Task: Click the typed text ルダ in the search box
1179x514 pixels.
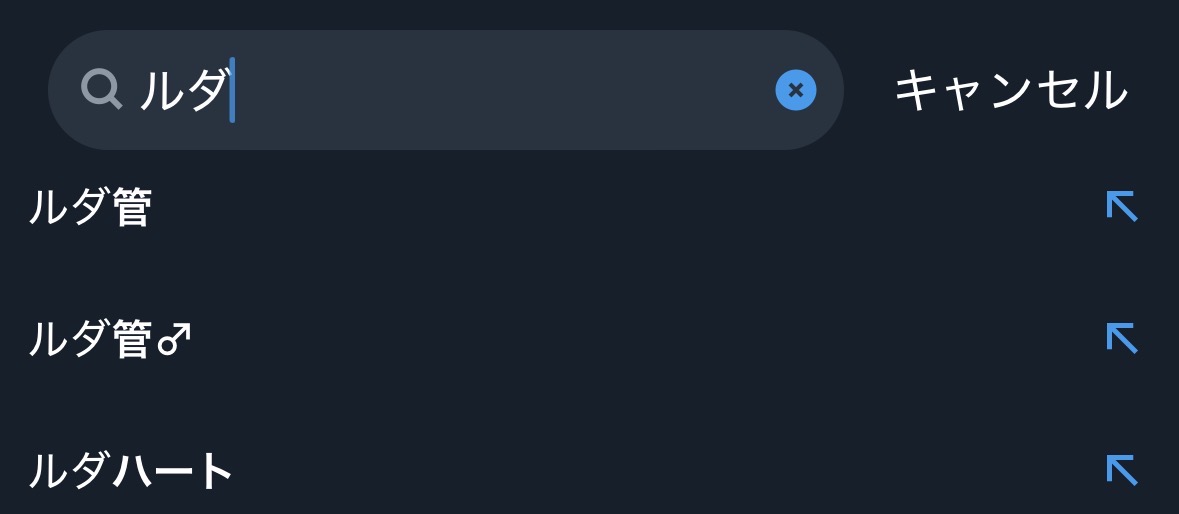Action: tap(182, 91)
